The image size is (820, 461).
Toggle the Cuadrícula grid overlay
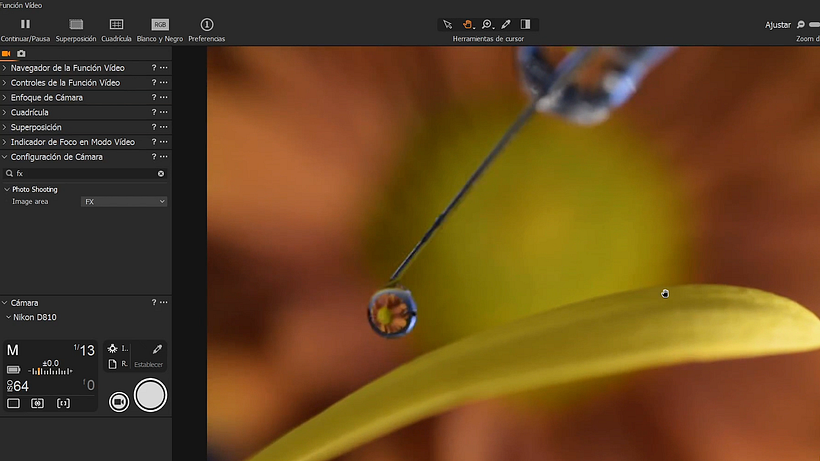coord(116,24)
